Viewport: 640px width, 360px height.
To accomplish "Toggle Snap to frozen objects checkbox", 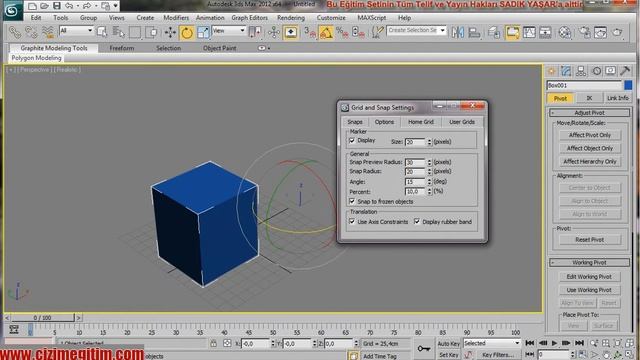I will [352, 201].
